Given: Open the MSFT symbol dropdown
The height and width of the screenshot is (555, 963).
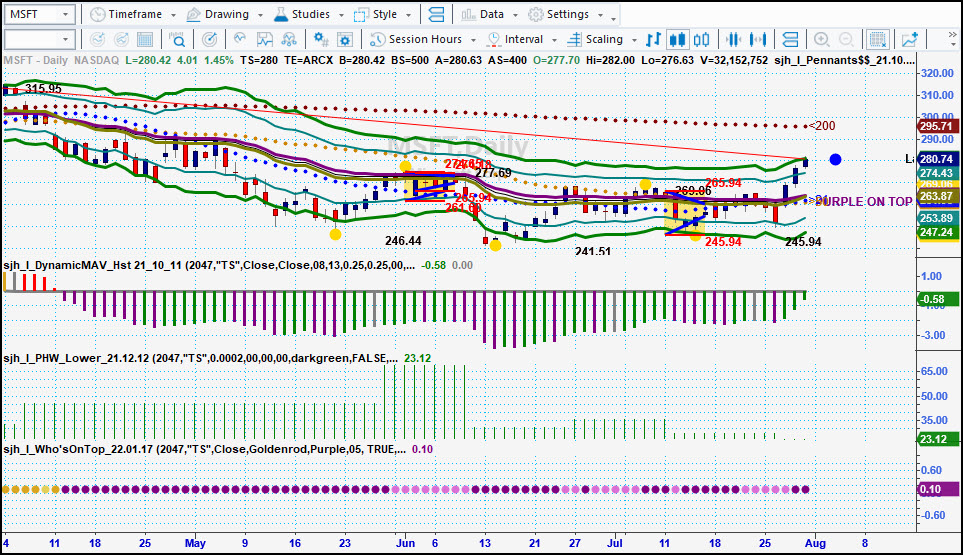Looking at the screenshot, I should (65, 14).
